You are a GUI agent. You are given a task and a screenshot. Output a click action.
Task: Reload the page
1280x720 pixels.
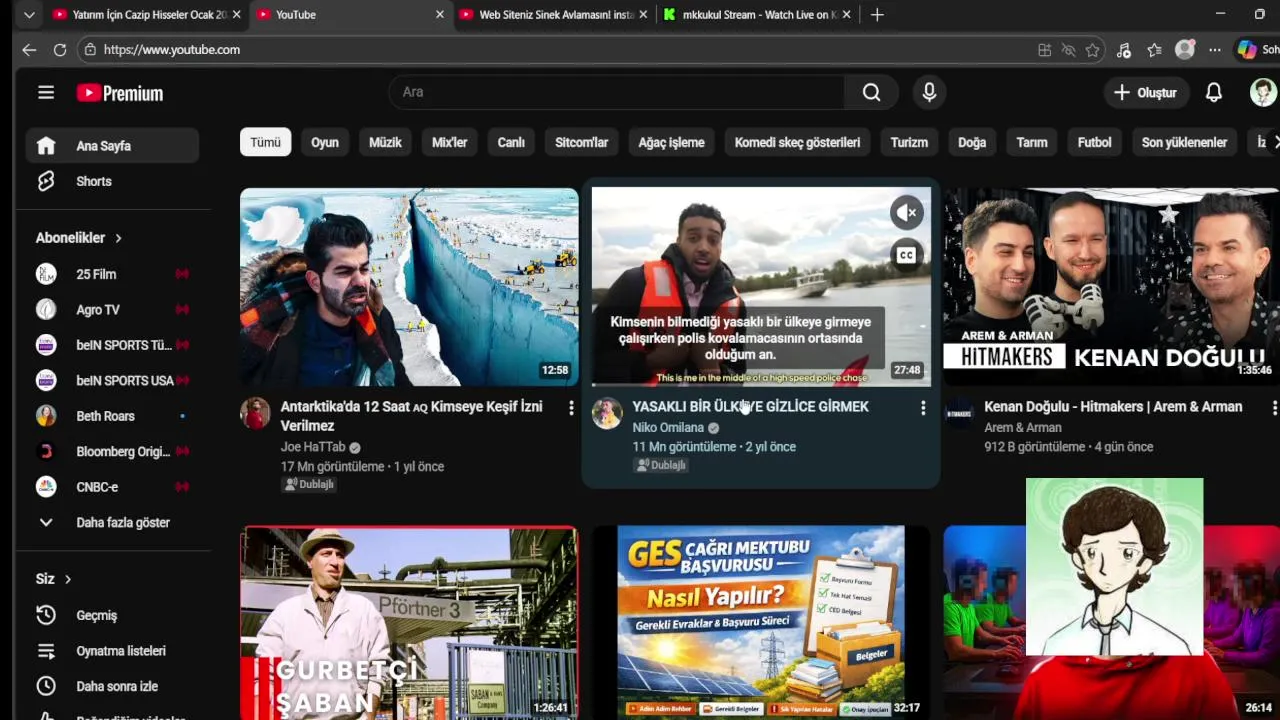[x=60, y=50]
